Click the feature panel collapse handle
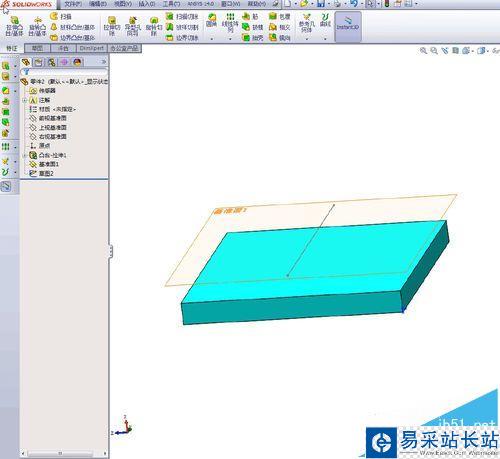The width and height of the screenshot is (500, 459). click(111, 251)
